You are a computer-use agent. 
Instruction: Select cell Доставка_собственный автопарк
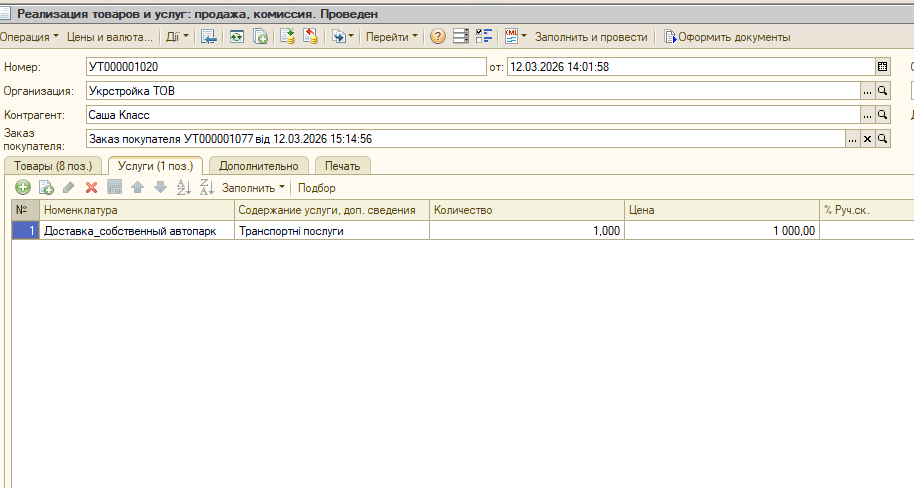point(137,231)
